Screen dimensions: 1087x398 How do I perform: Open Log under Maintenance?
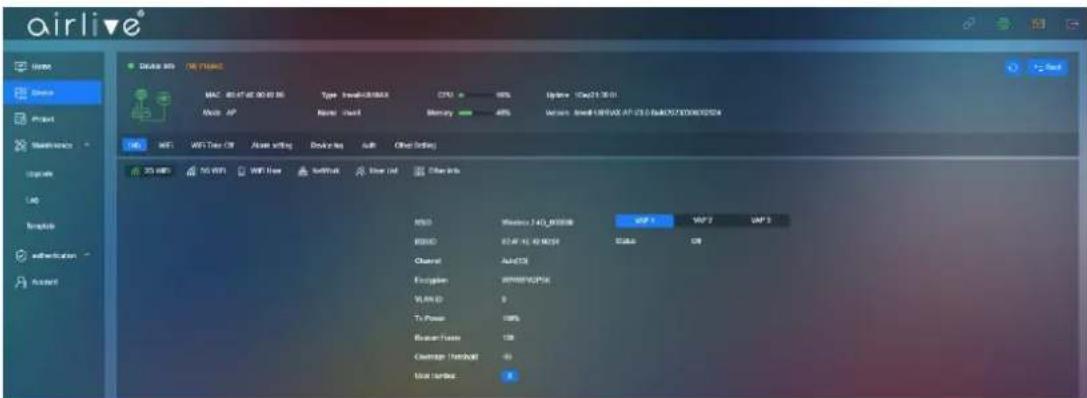tap(32, 200)
